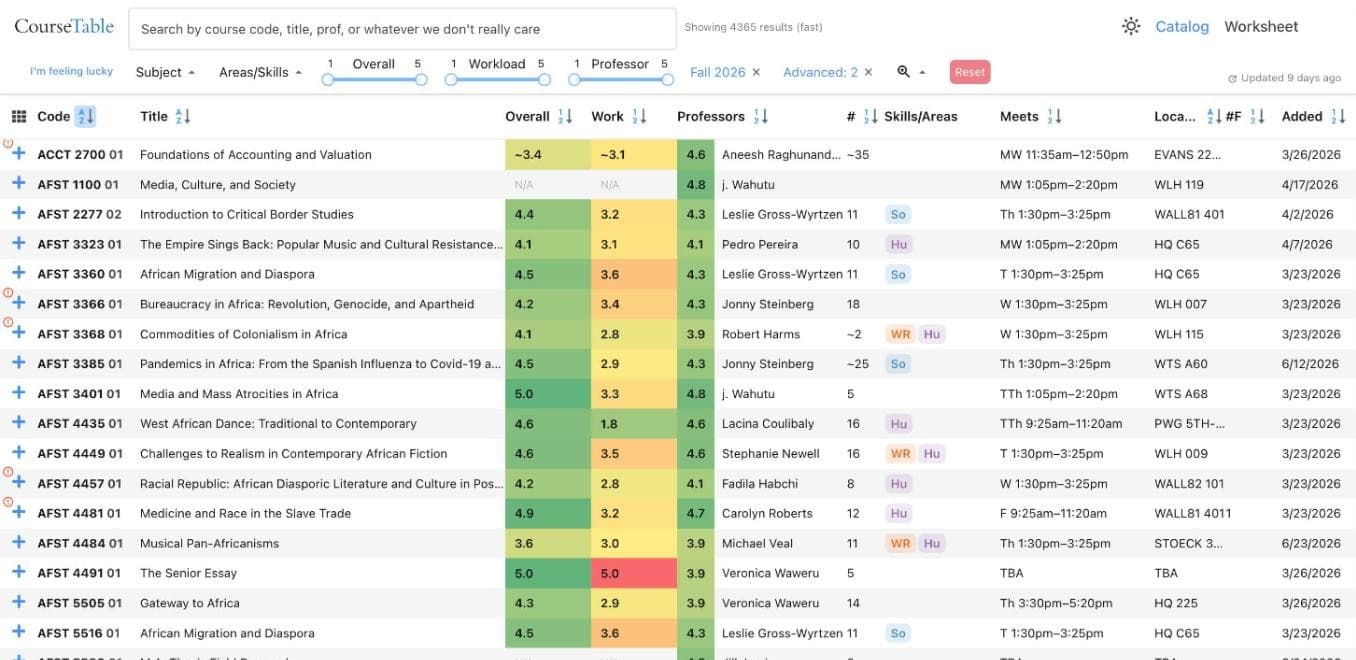Add AFST 4491 01 with plus icon
This screenshot has height=660, width=1356.
click(x=18, y=573)
